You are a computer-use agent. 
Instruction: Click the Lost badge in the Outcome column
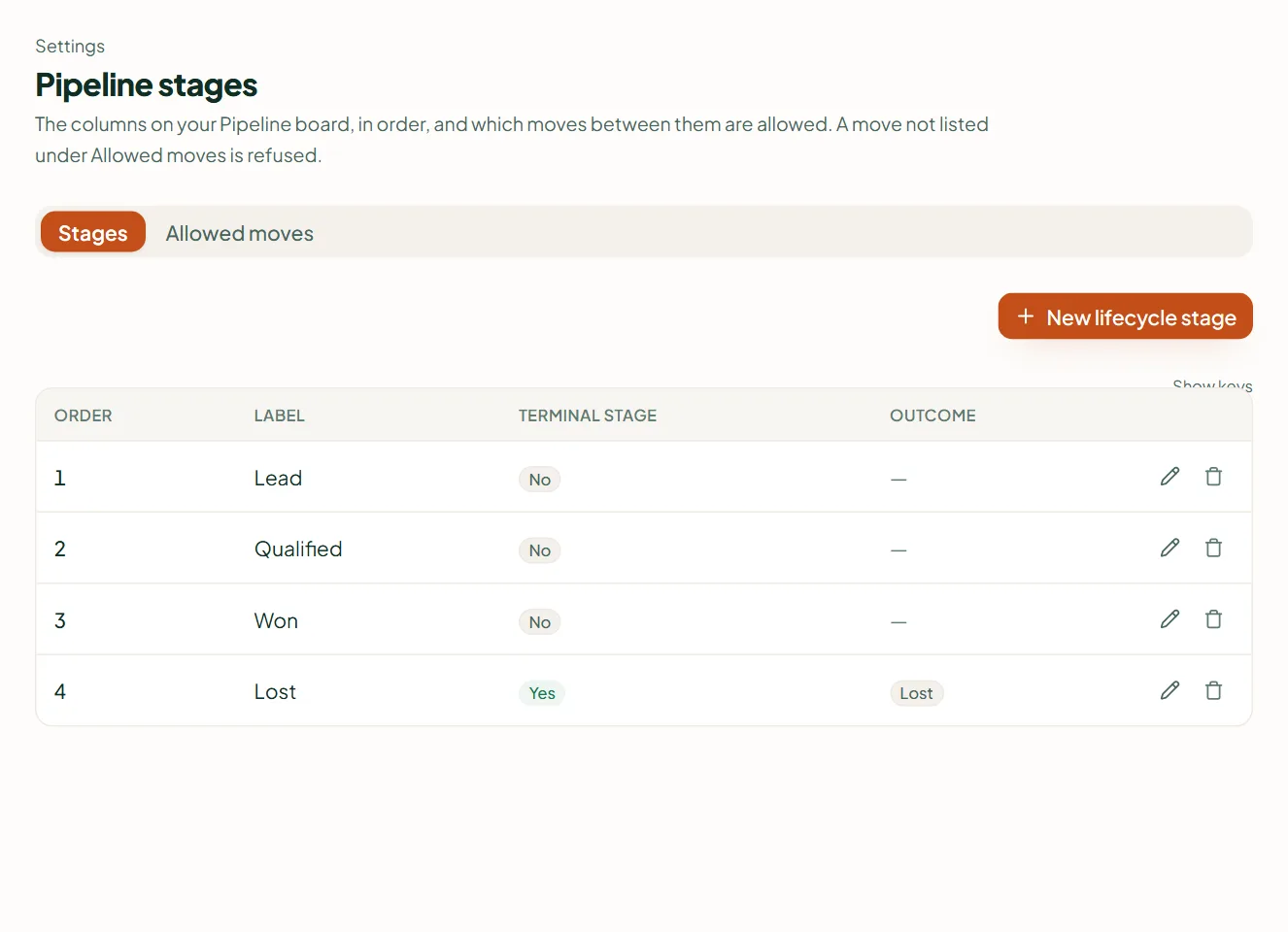(x=916, y=693)
